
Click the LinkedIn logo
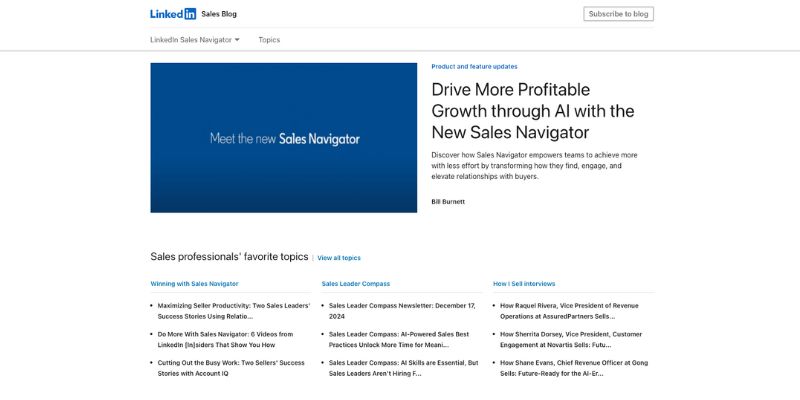click(x=173, y=14)
